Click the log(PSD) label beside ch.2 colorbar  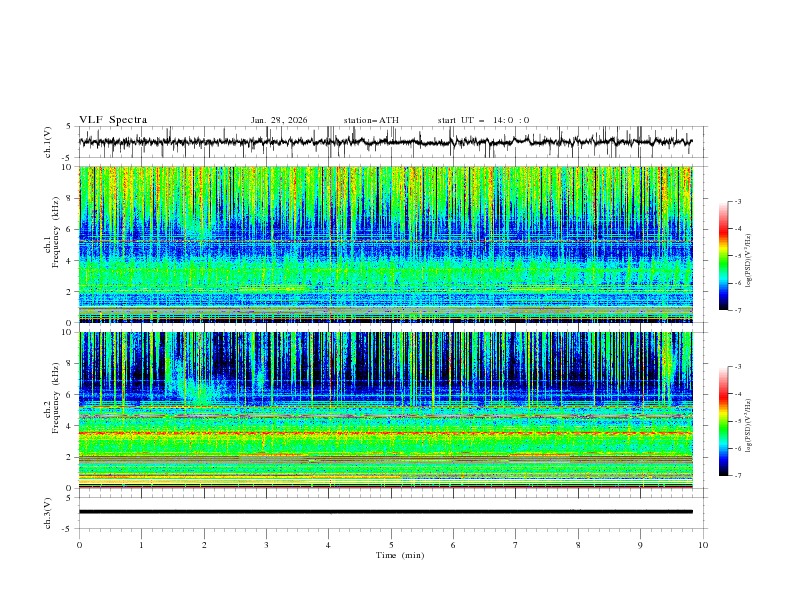748,426
